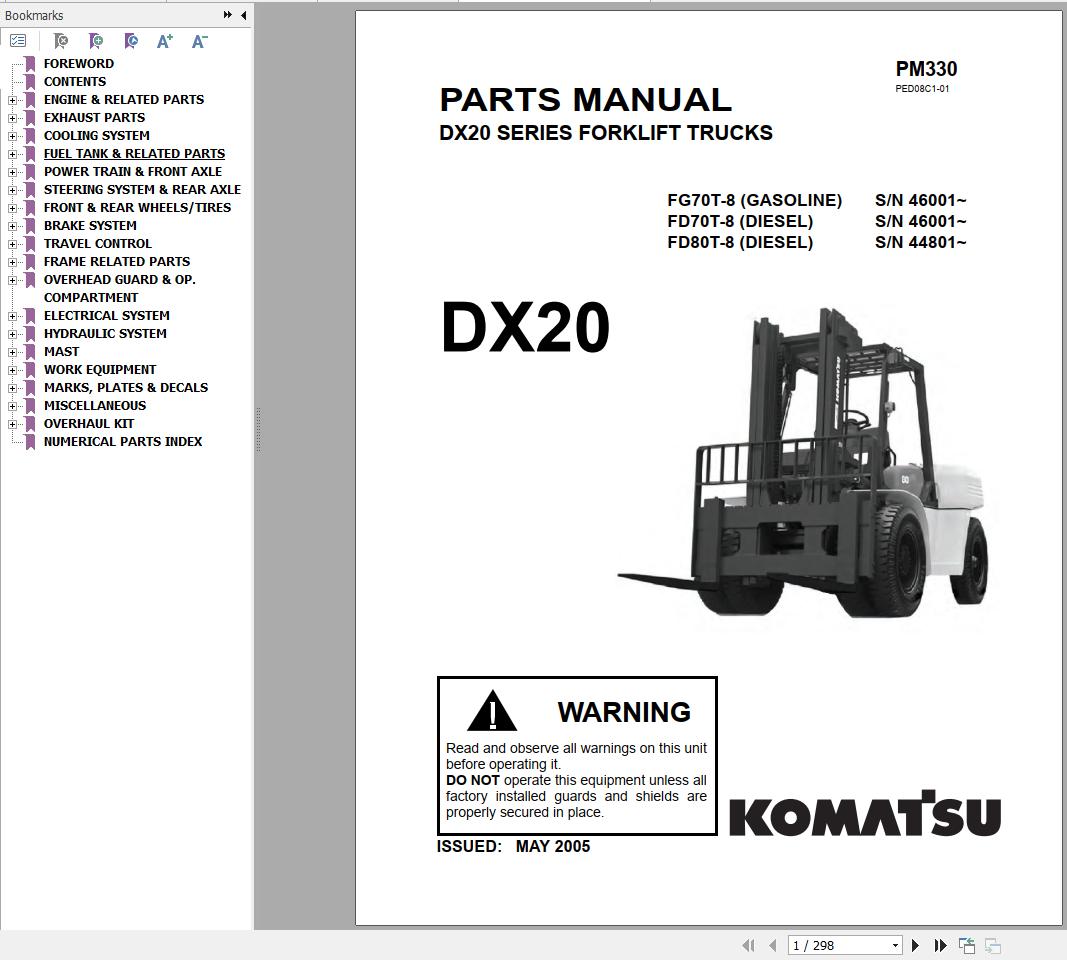Toggle the FUEL TANK & RELATED PARTS bookmark expander
Viewport: 1067px width, 960px height.
tap(11, 153)
